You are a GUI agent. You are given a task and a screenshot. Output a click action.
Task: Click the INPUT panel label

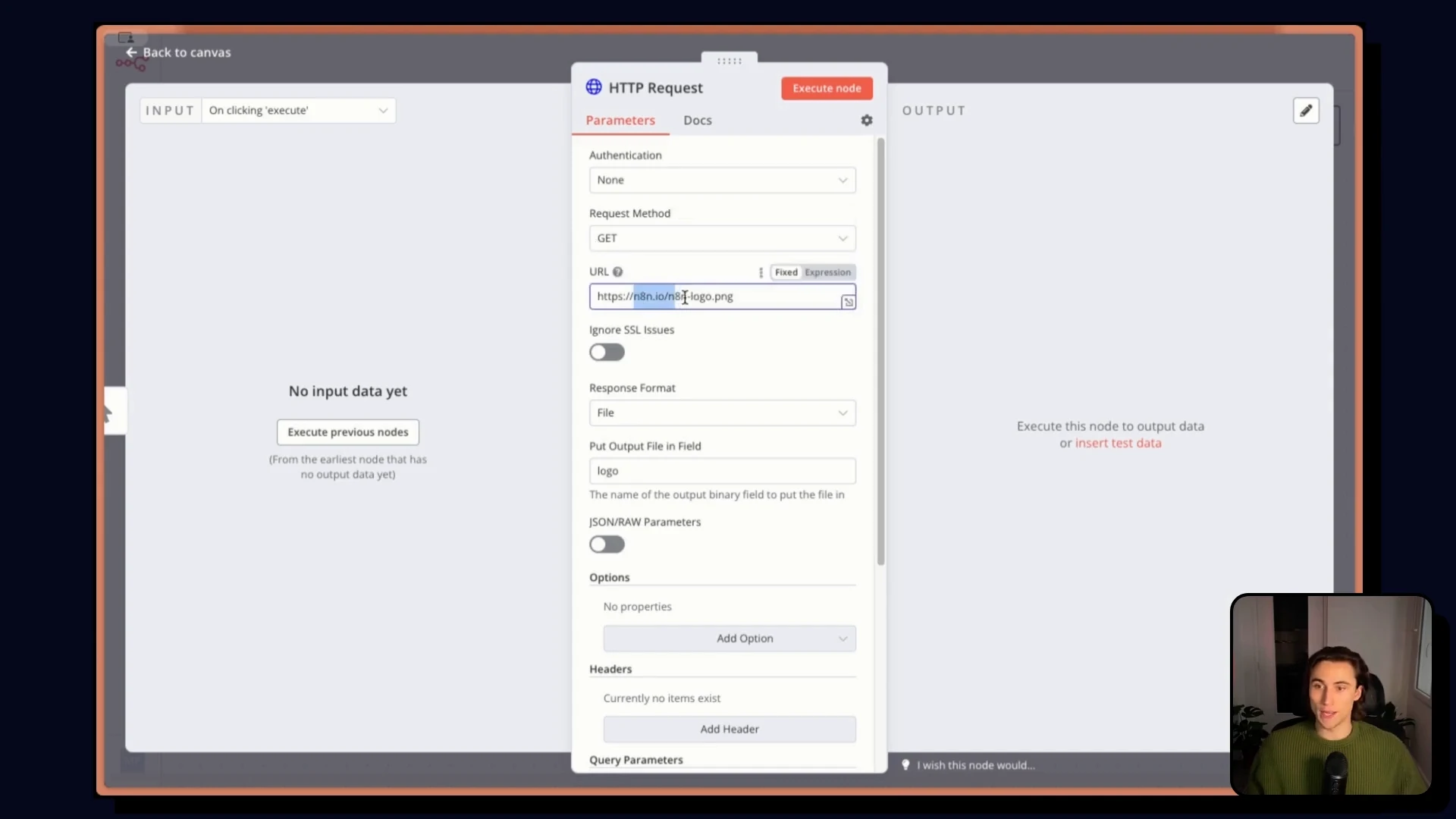click(170, 111)
